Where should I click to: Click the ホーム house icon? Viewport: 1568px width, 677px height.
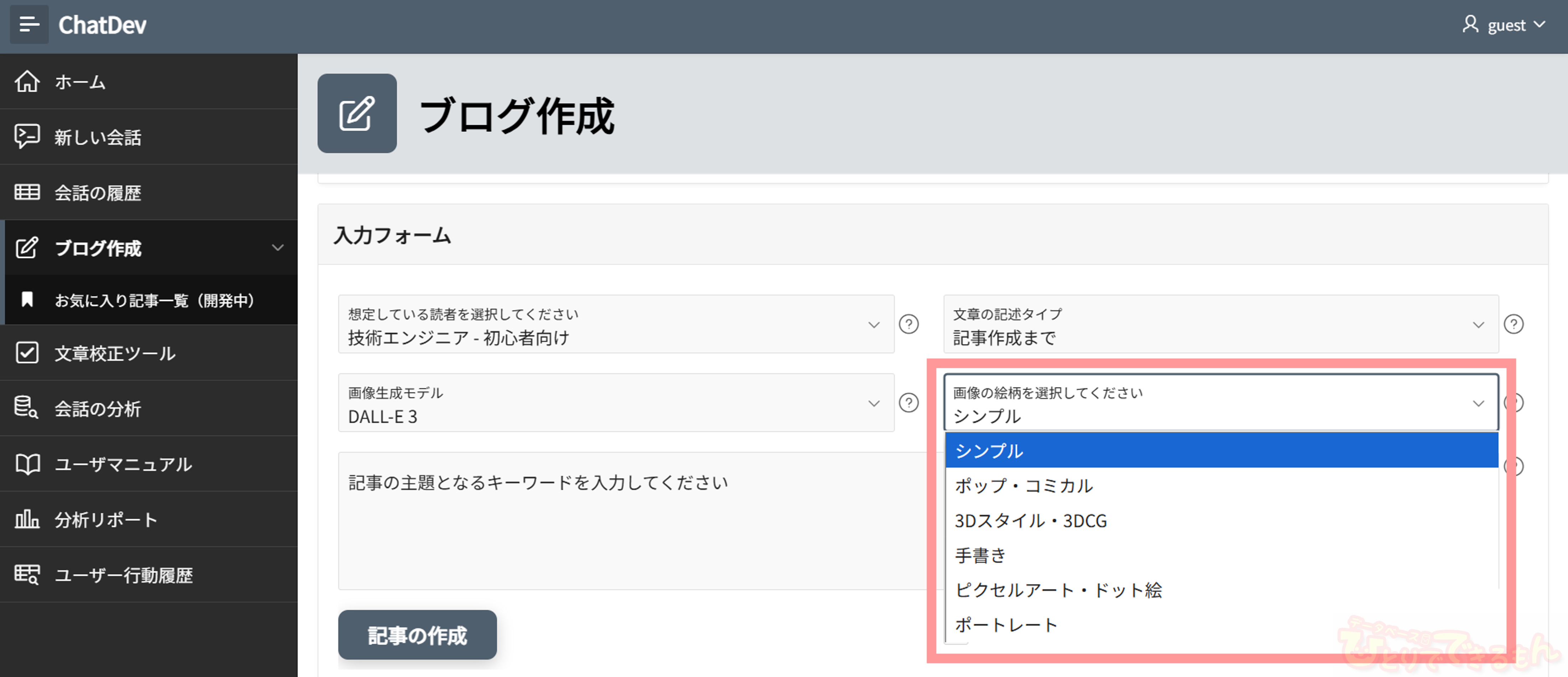click(27, 82)
